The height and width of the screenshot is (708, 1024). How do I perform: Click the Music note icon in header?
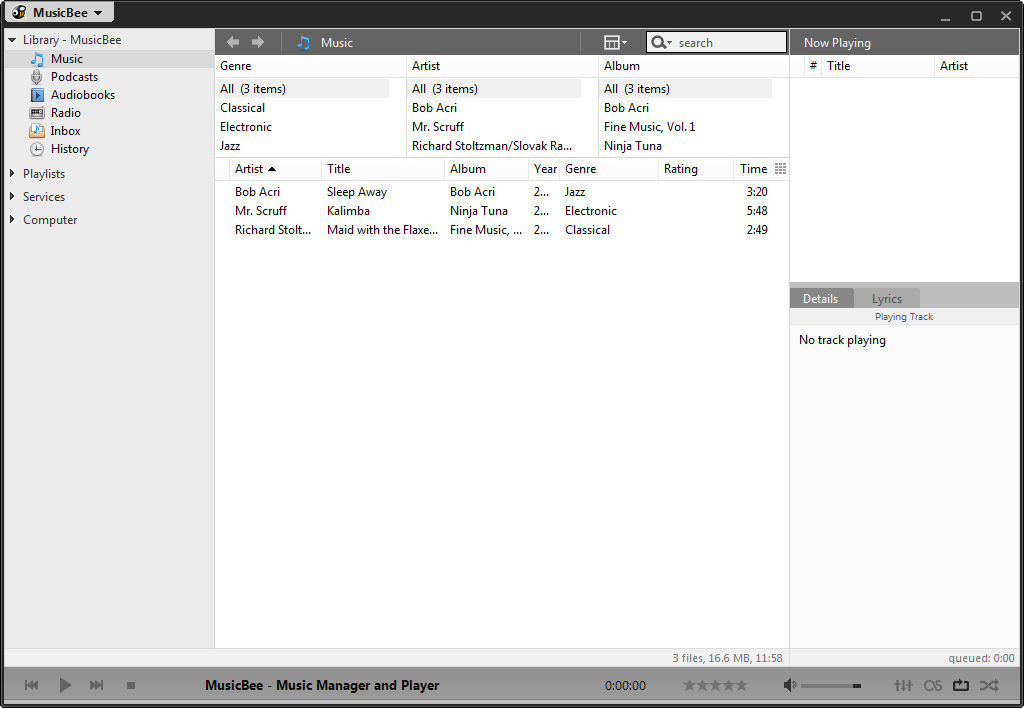click(x=303, y=43)
